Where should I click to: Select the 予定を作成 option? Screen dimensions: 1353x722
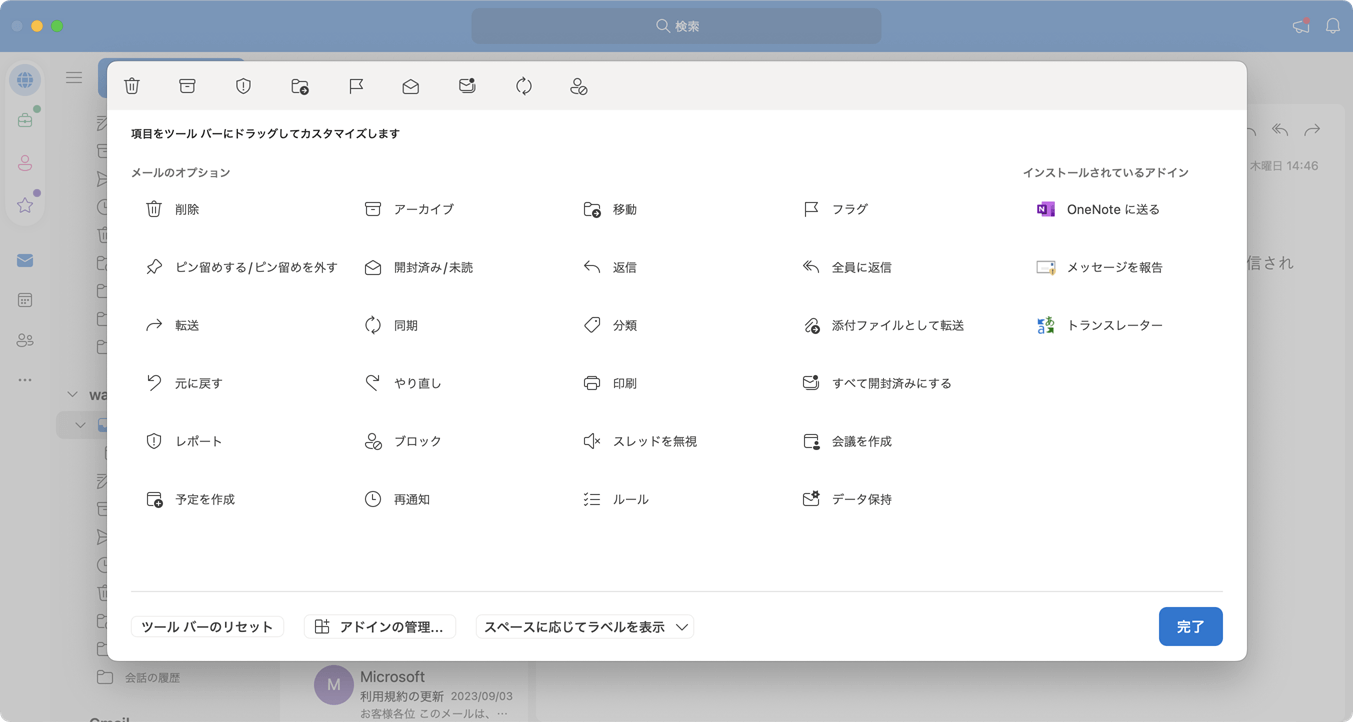click(x=190, y=499)
